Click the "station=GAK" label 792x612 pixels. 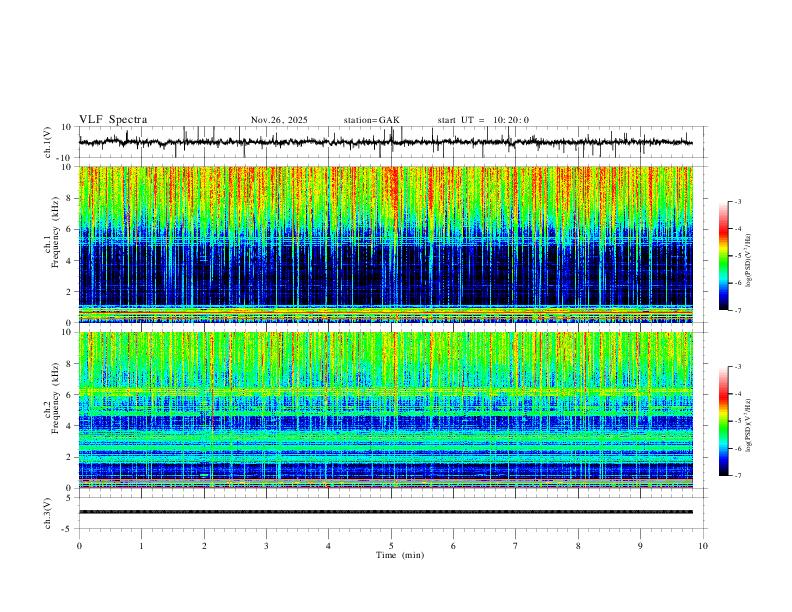372,120
